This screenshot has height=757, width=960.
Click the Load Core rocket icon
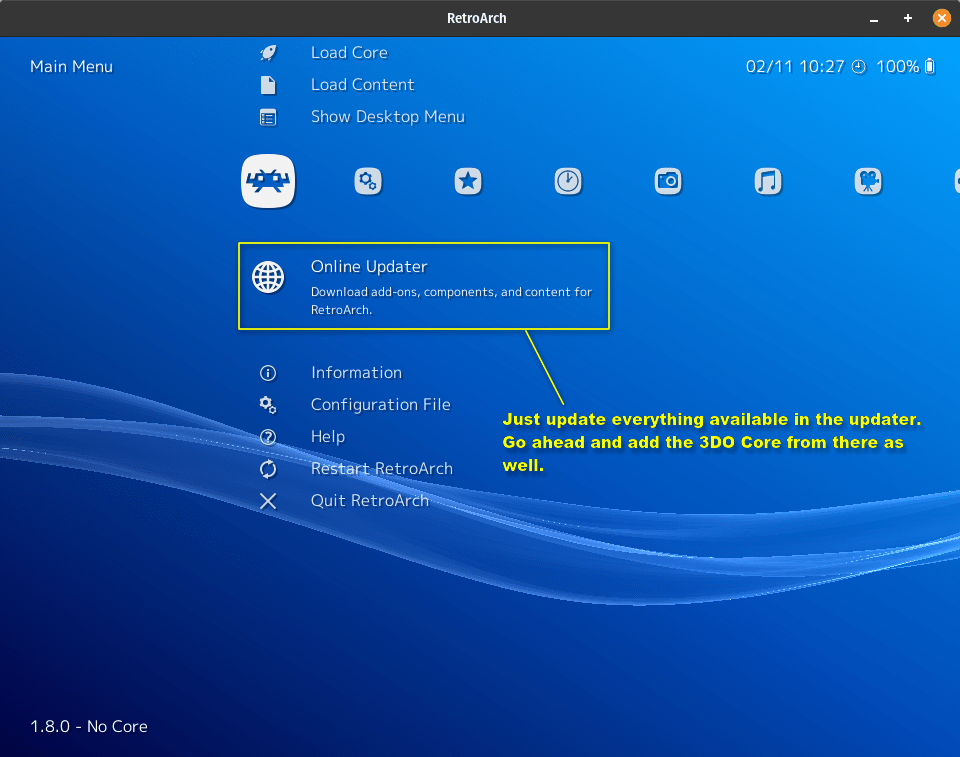click(x=268, y=53)
